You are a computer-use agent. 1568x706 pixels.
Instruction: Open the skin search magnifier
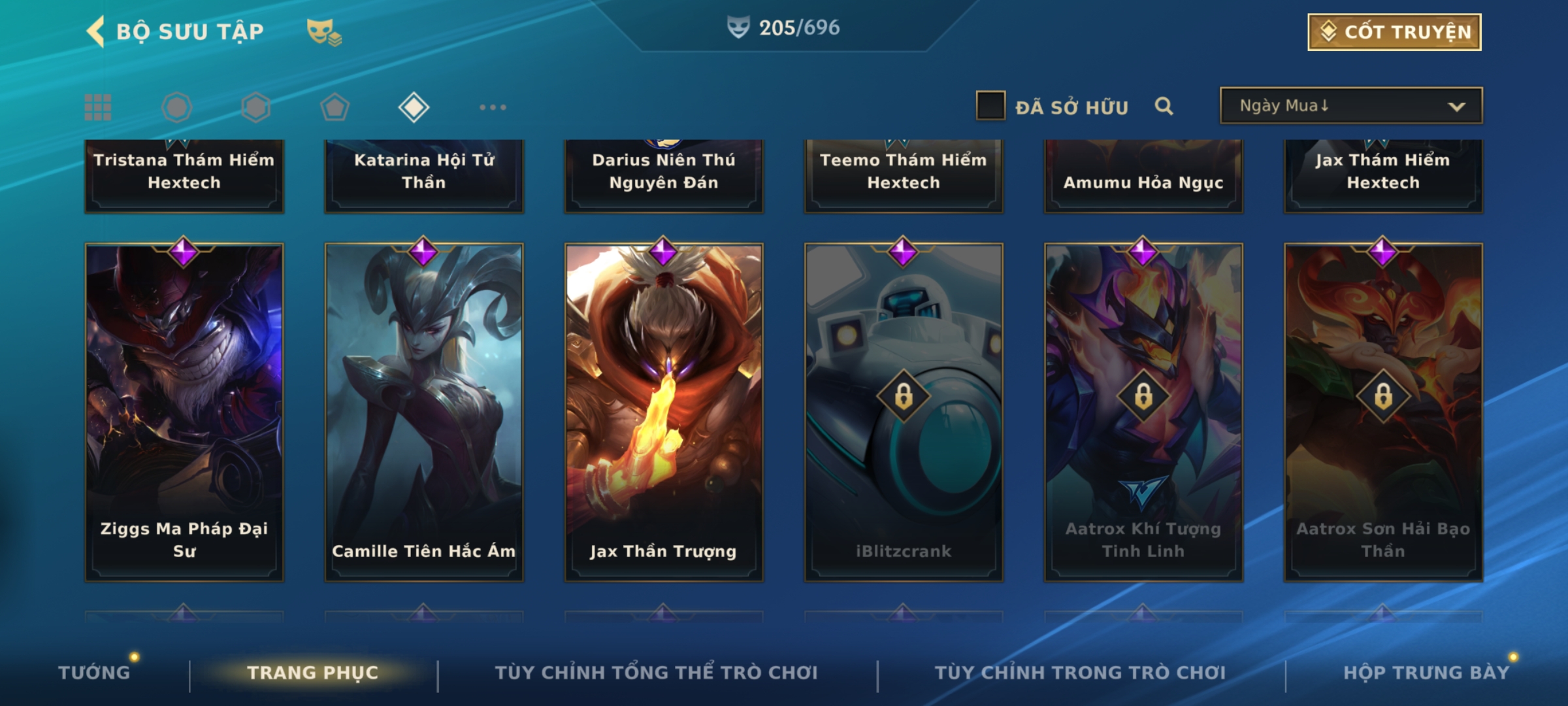coord(1164,106)
